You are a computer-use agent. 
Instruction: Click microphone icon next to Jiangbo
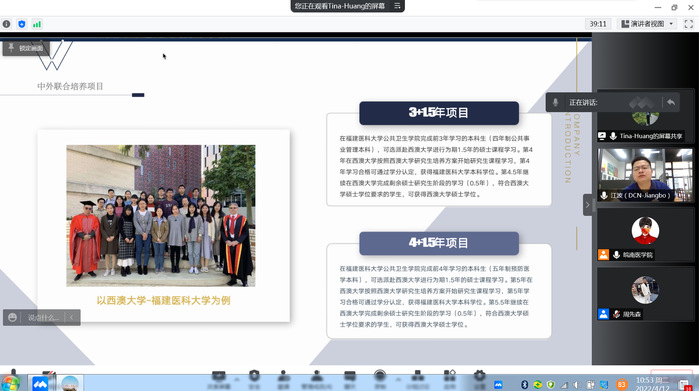[604, 195]
